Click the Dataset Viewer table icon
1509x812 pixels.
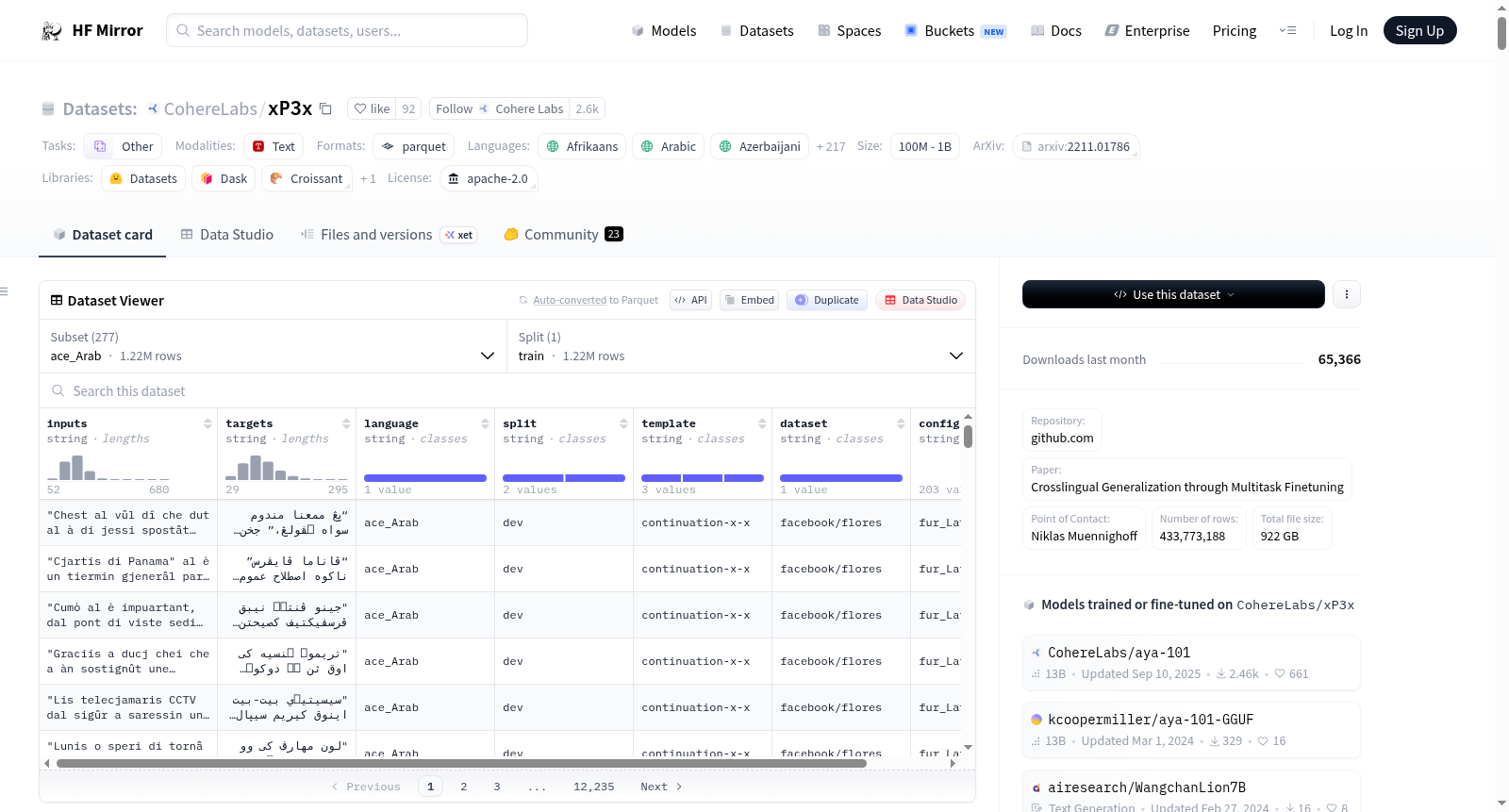click(57, 300)
